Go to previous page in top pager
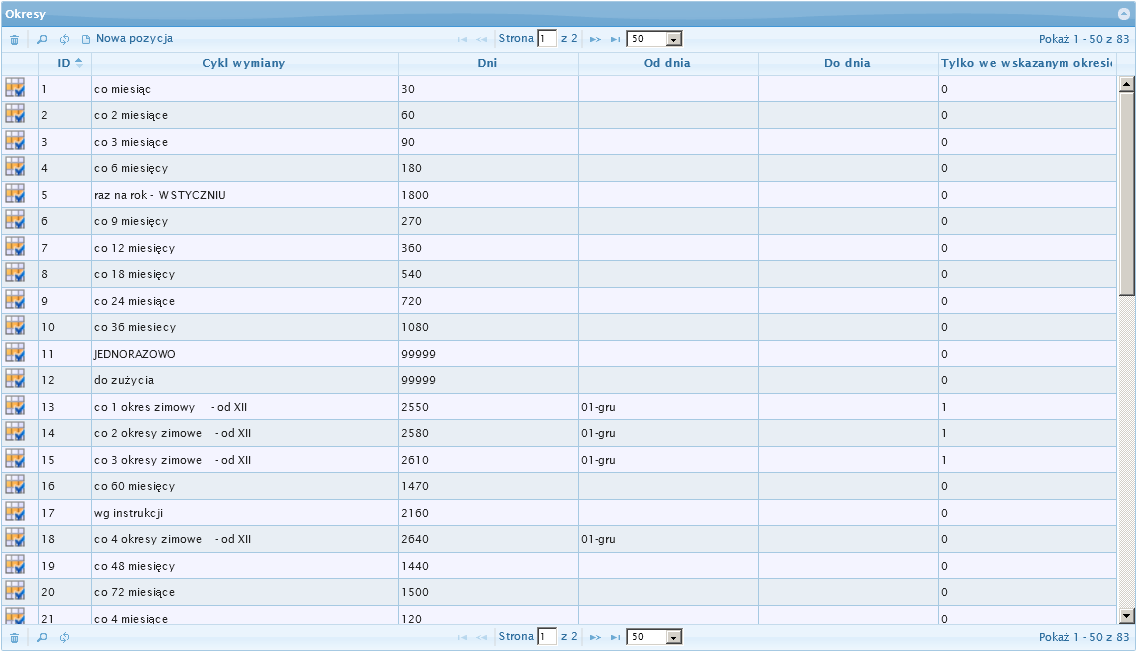 tap(482, 39)
